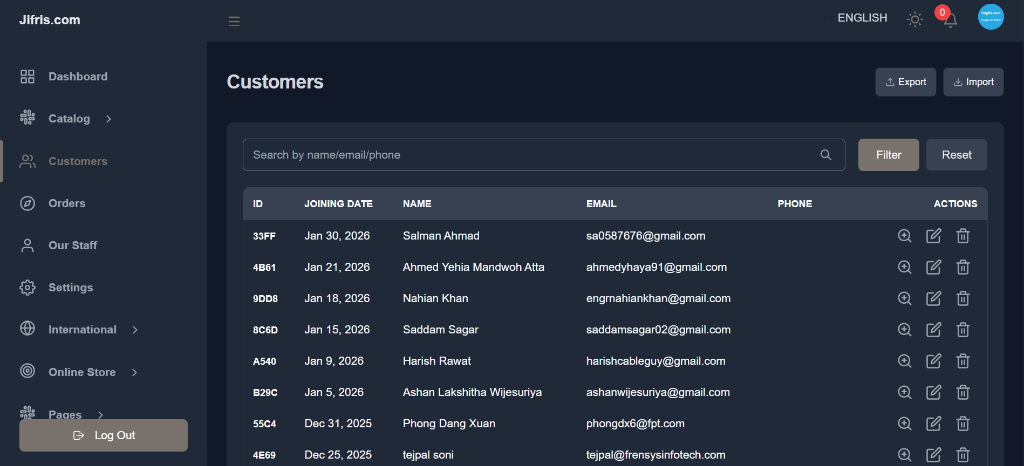Open the user profile avatar
The width and height of the screenshot is (1024, 466).
coord(990,18)
